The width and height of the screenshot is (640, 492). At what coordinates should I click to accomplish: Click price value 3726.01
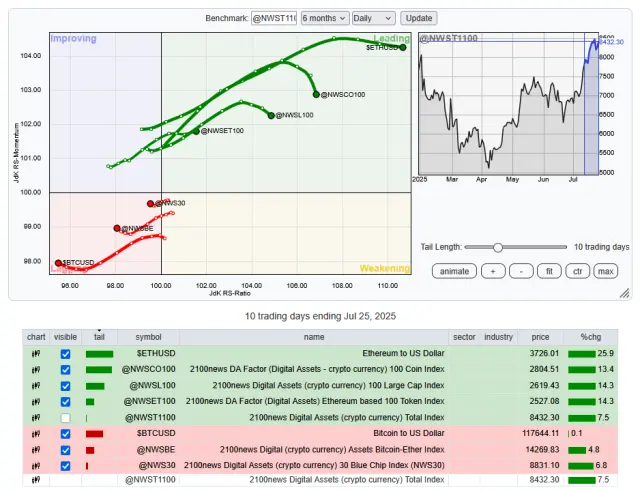pos(544,354)
